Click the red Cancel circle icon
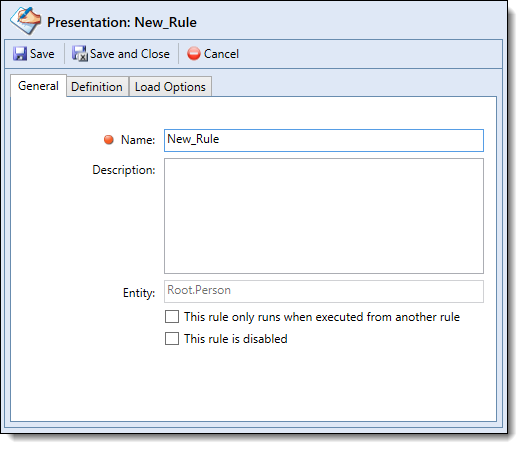The image size is (523, 449). [193, 54]
